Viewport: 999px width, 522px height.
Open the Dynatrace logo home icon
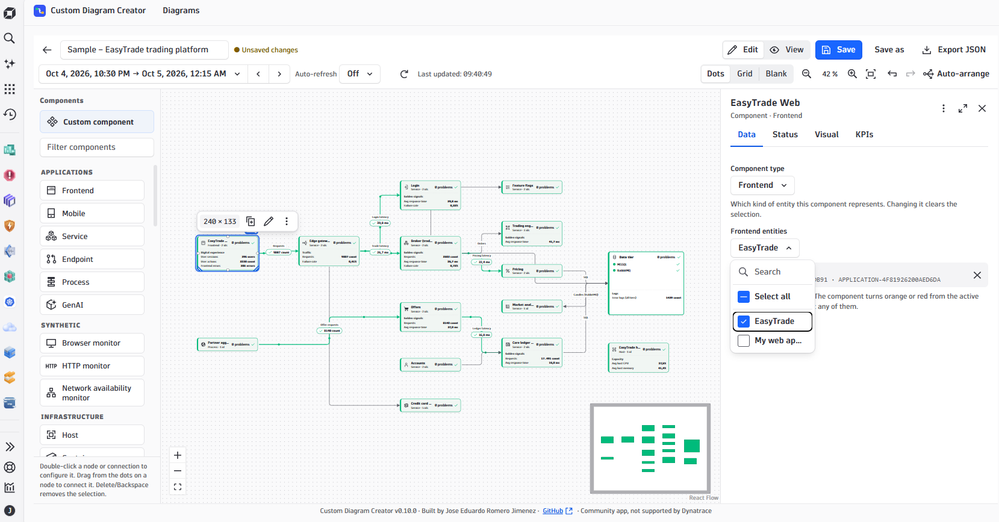point(10,13)
